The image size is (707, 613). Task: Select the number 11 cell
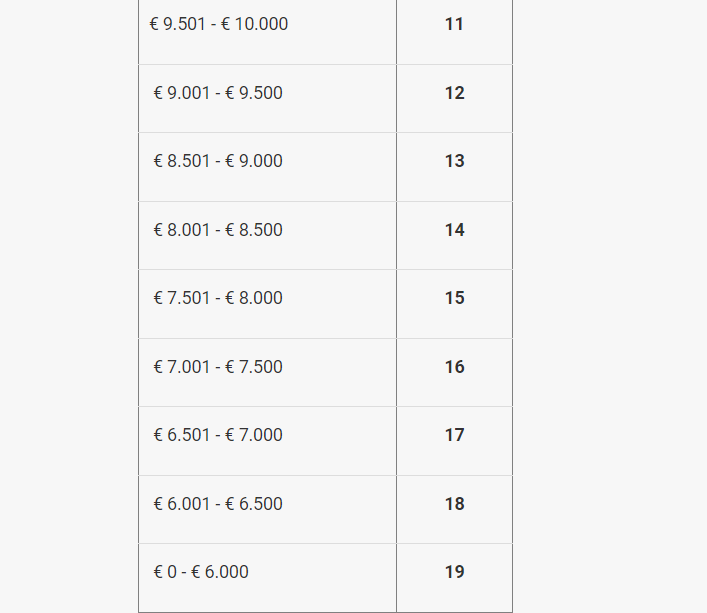(454, 24)
